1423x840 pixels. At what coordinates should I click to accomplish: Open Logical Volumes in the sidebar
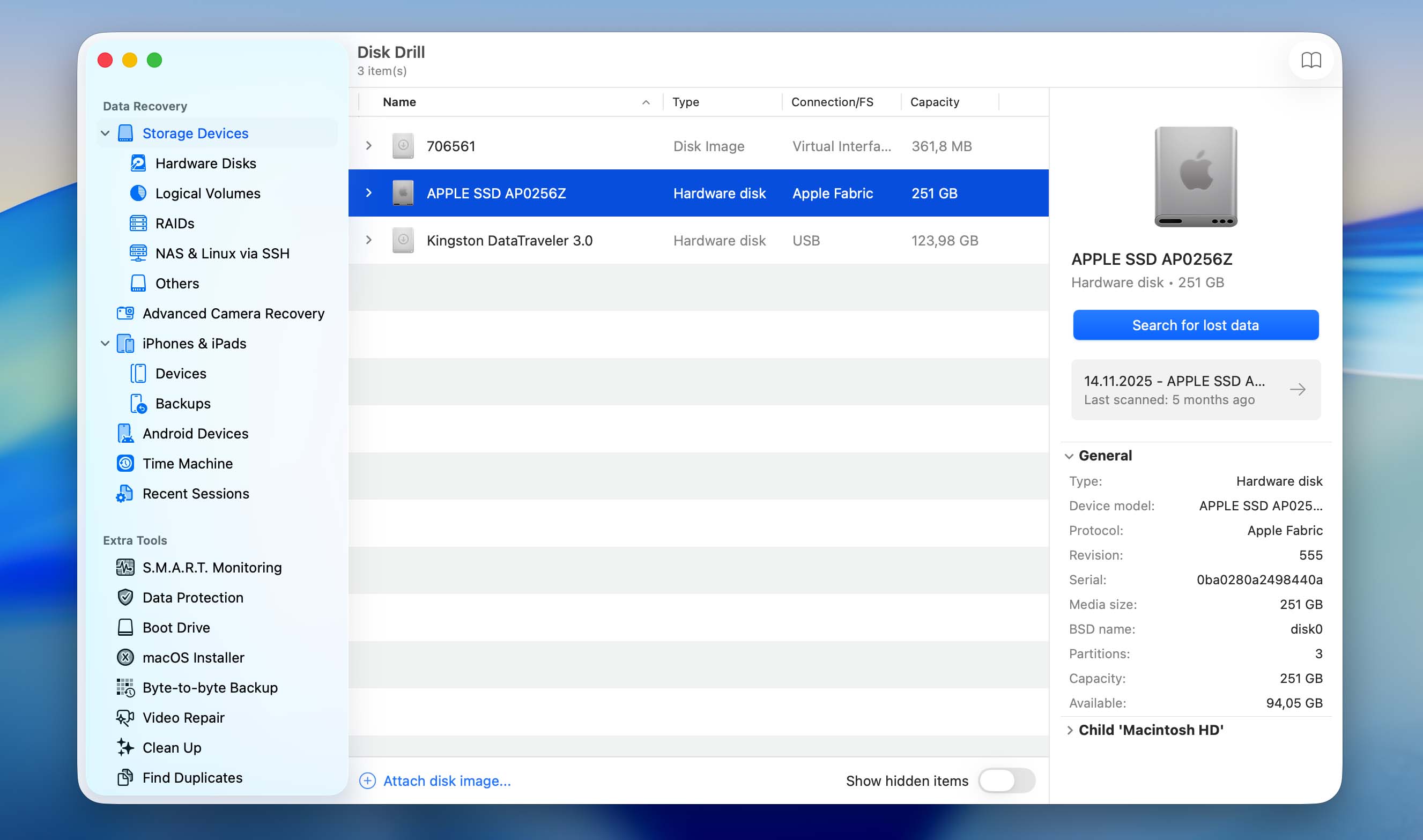coord(207,193)
